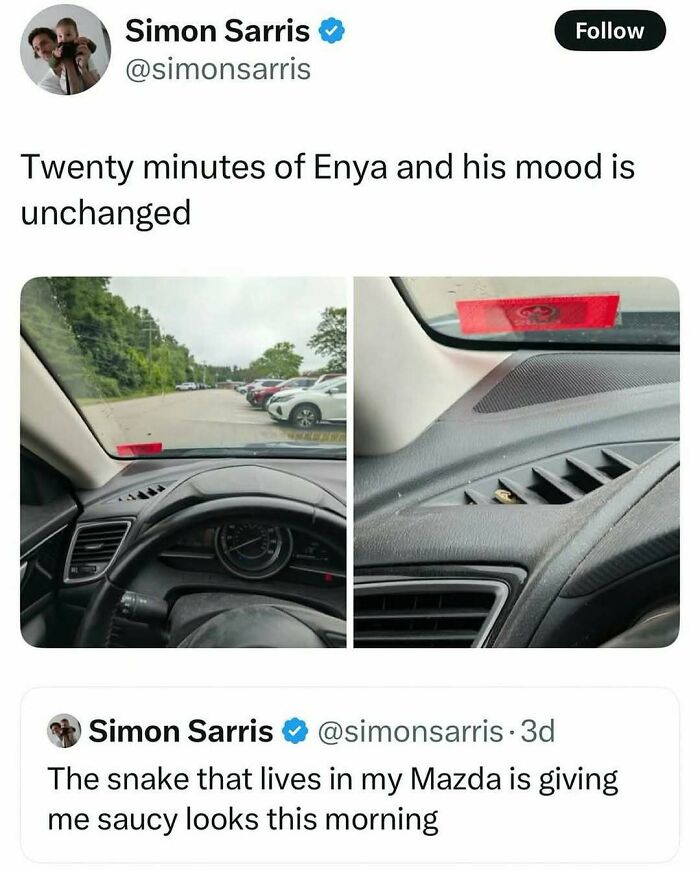Click the red reflector visible in the right image
Image resolution: width=700 pixels, height=875 pixels.
point(530,310)
